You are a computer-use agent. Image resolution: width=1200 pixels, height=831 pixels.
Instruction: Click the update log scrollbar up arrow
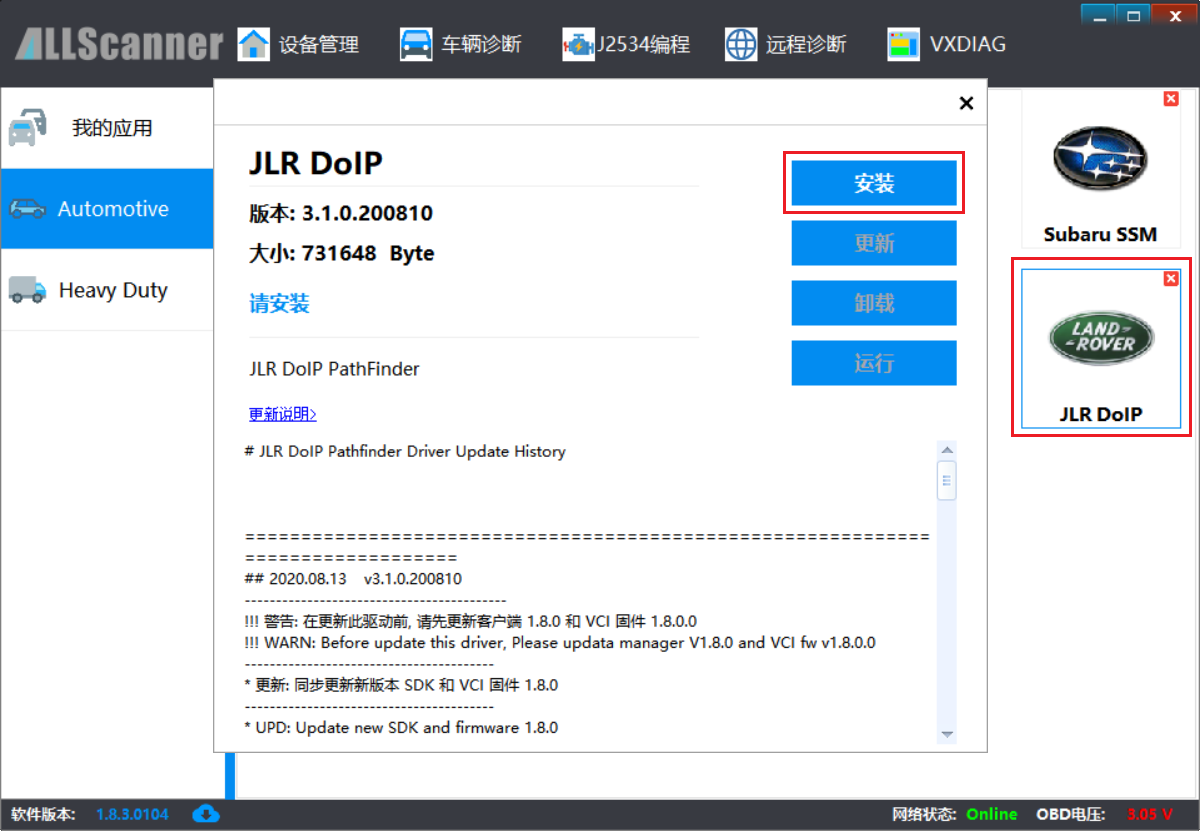[x=946, y=449]
